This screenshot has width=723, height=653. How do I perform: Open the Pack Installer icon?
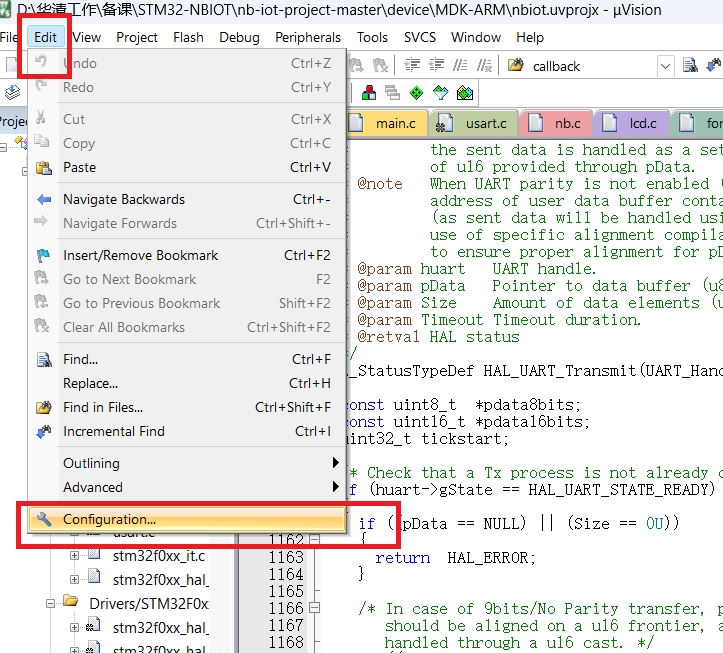click(464, 93)
